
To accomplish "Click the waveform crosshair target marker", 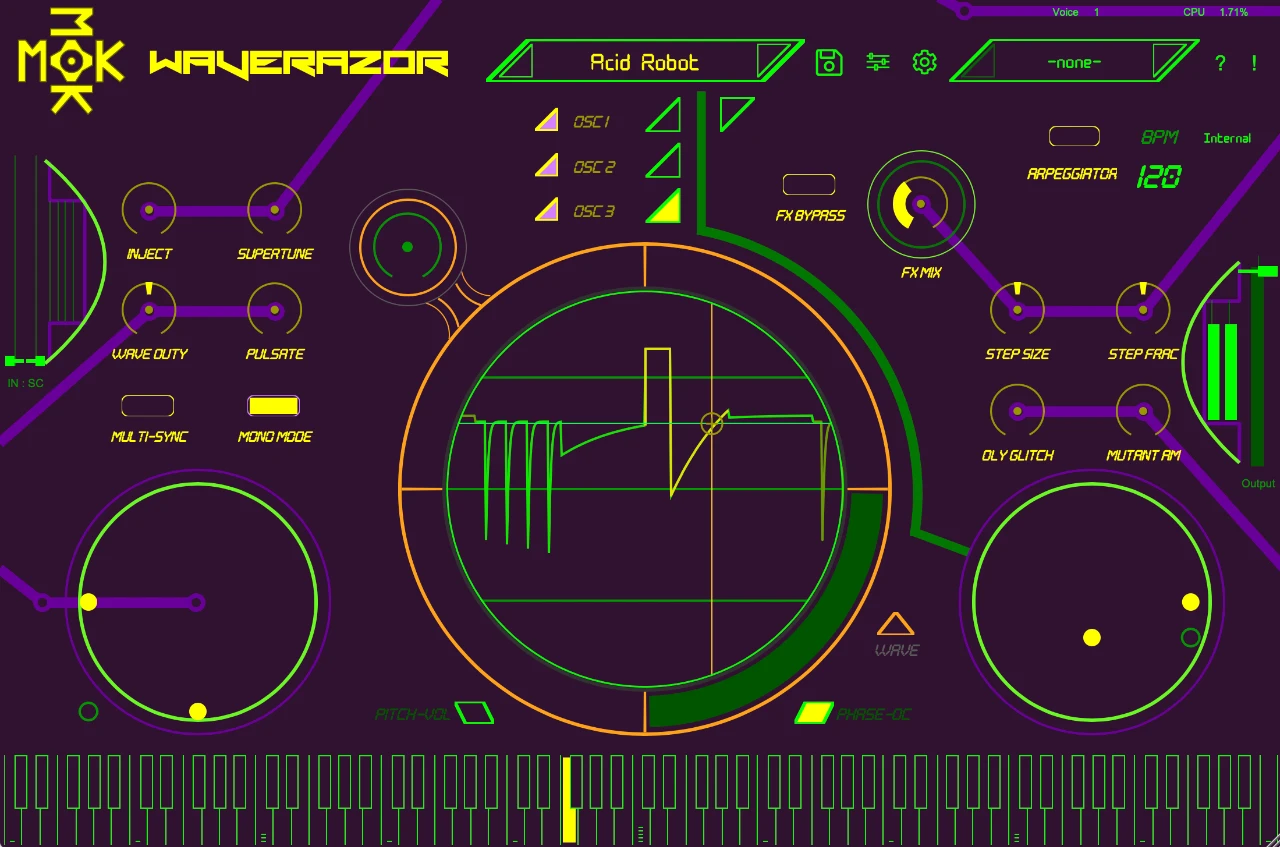I will pyautogui.click(x=711, y=424).
